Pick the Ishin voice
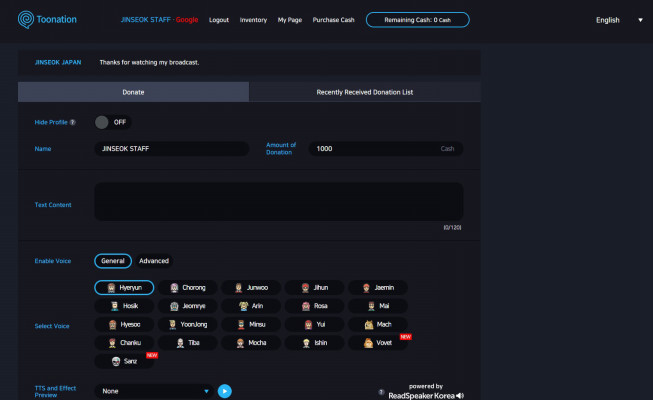This screenshot has width=653, height=400. 314,342
